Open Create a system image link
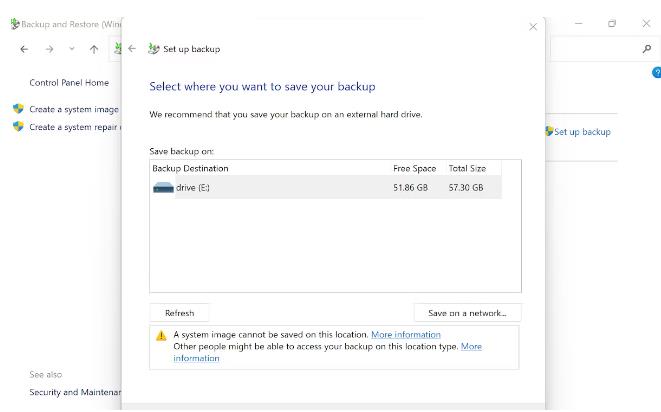 74,109
